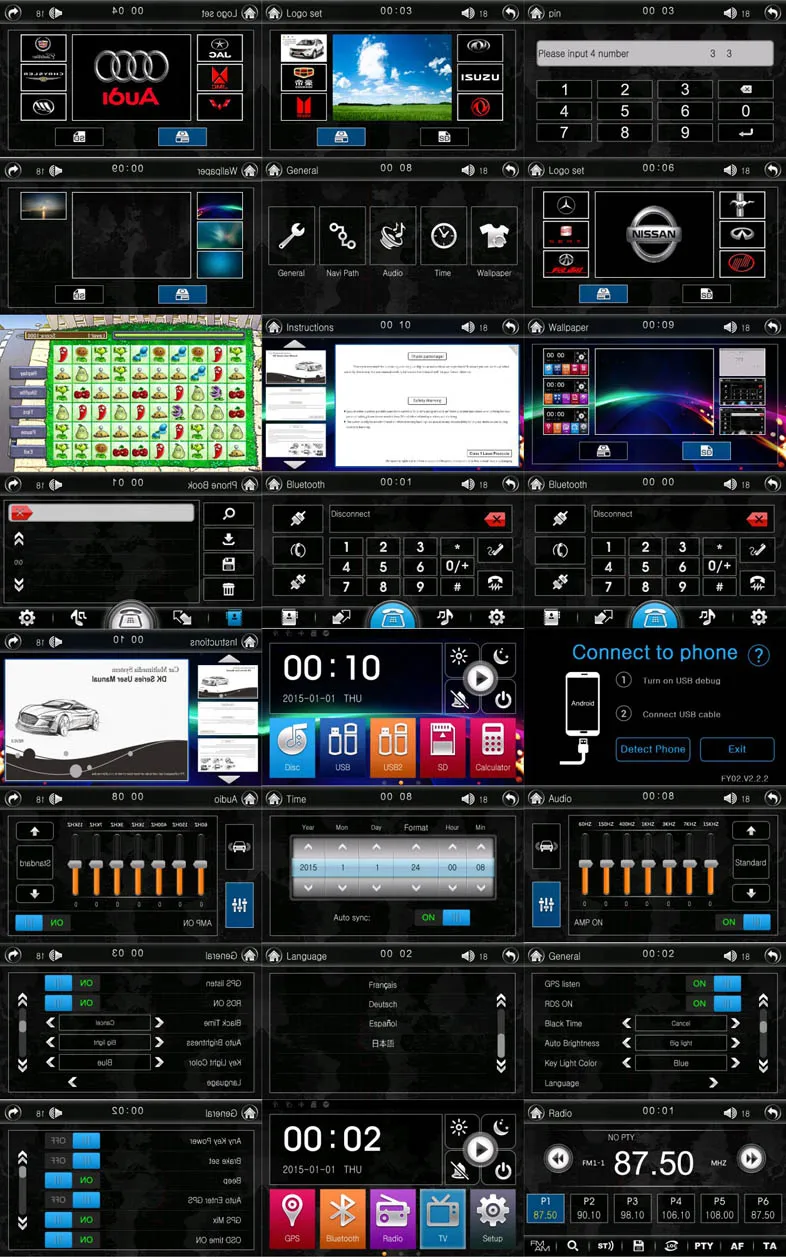The width and height of the screenshot is (786, 1257).
Task: Open the Navi Path icon
Action: click(342, 237)
